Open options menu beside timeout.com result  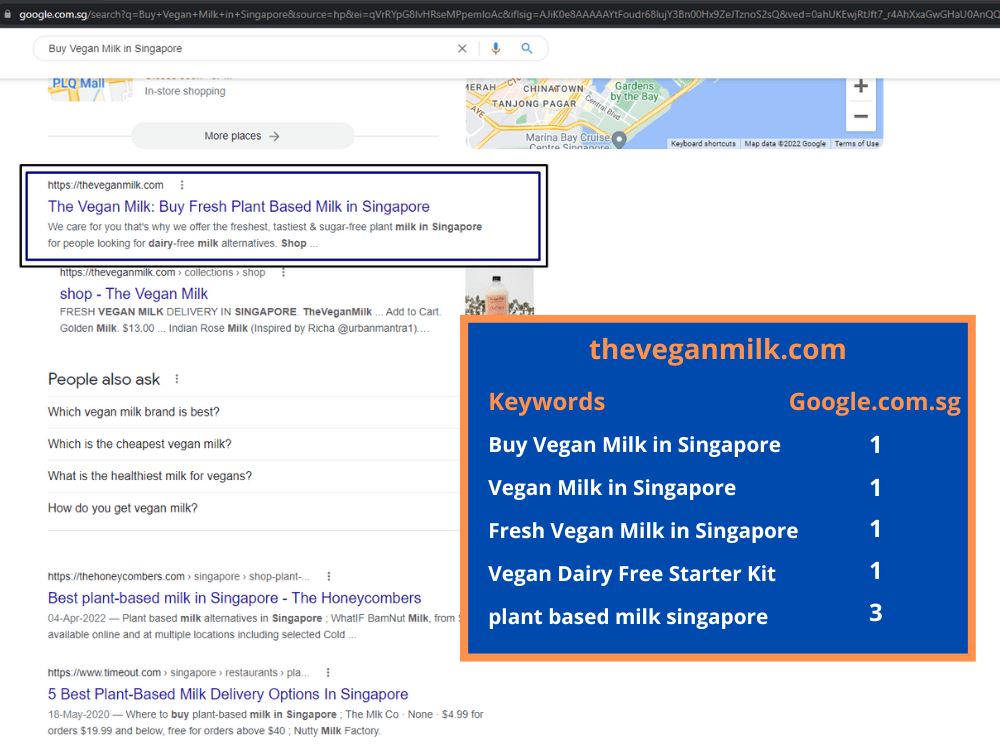click(328, 672)
